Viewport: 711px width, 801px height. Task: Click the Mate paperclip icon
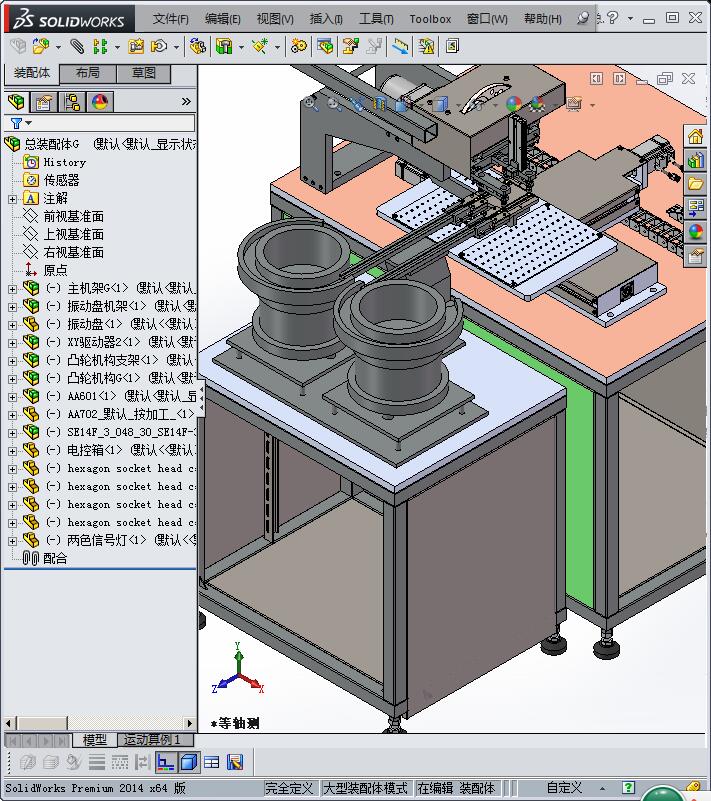(x=77, y=46)
